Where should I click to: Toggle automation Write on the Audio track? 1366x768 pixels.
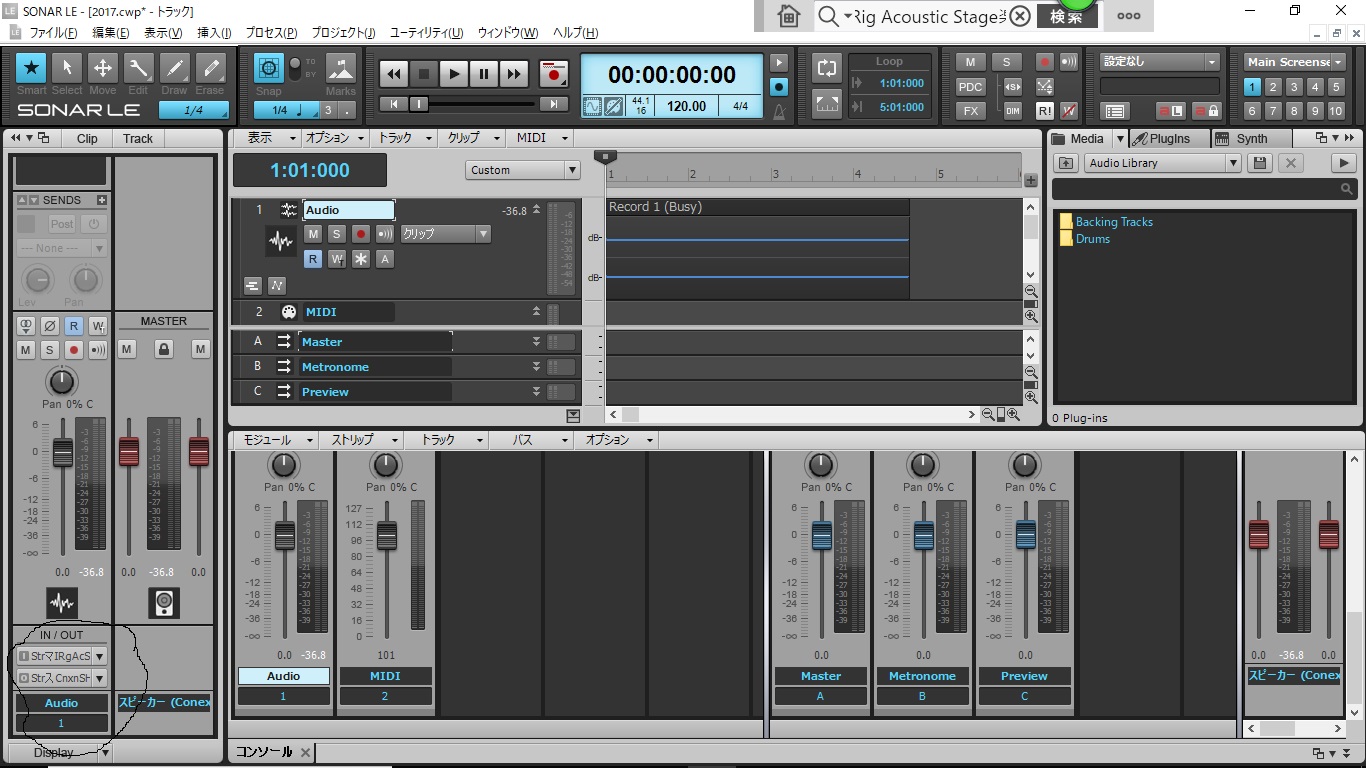337,259
